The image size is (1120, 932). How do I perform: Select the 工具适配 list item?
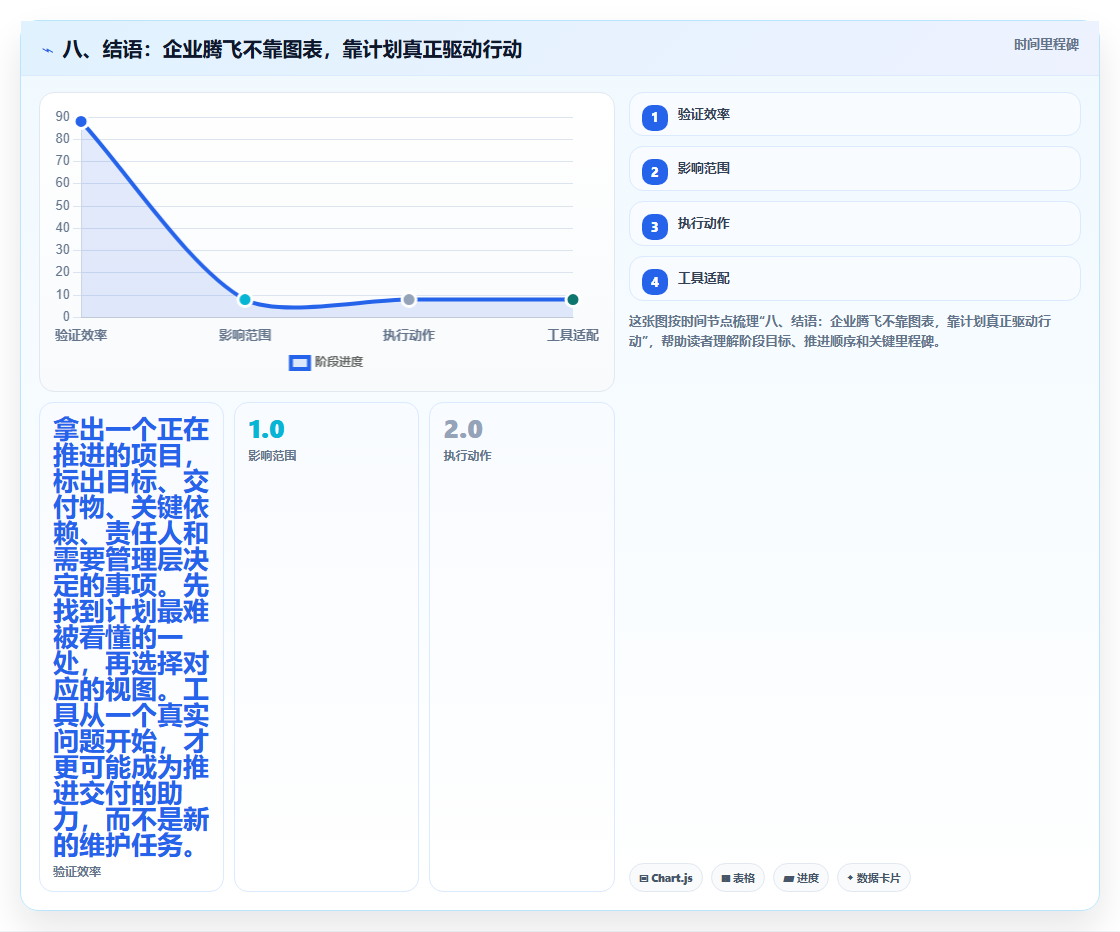[854, 279]
